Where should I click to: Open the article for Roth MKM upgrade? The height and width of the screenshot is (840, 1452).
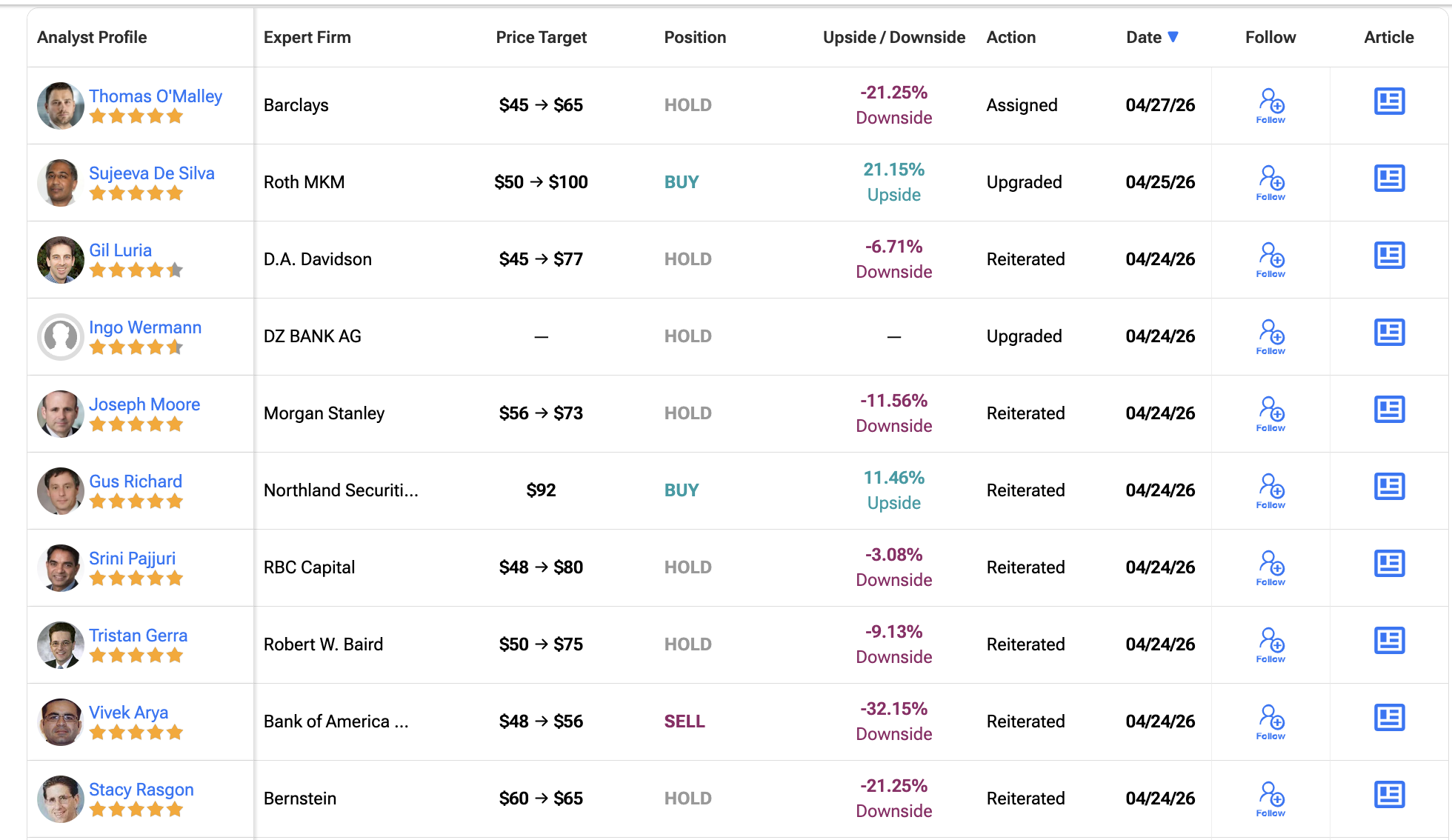pos(1389,179)
